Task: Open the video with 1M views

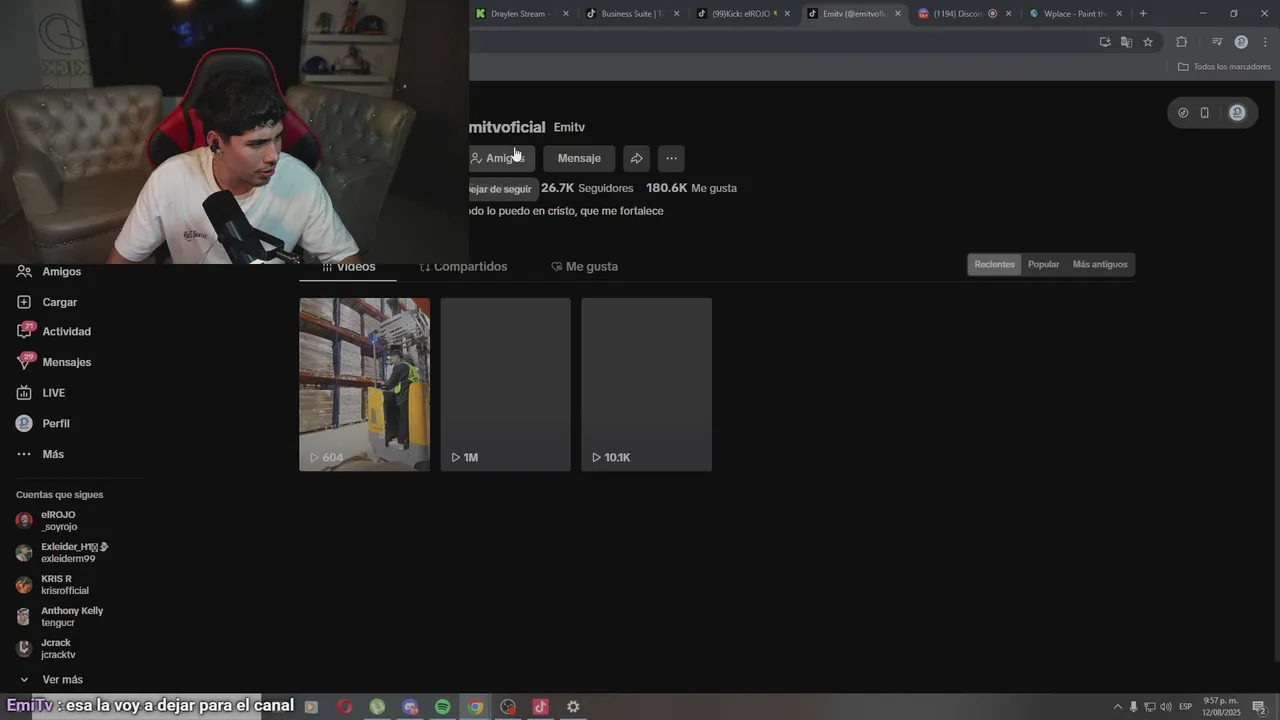Action: [506, 384]
